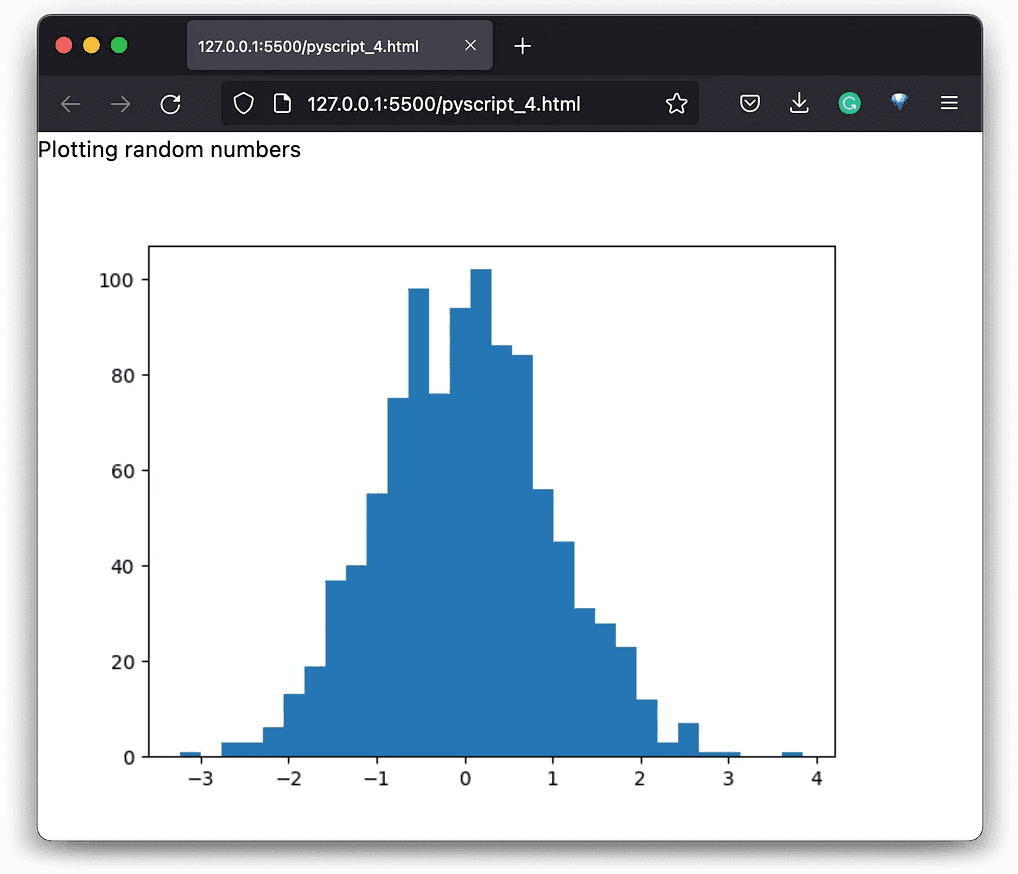Viewport: 1018px width, 874px height.
Task: Click y-axis label 80
Action: (x=123, y=376)
